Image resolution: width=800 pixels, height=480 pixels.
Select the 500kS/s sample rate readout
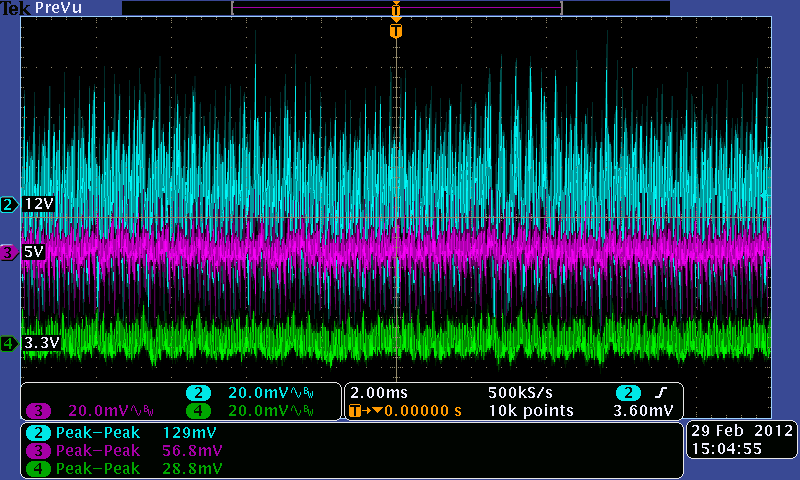point(520,393)
